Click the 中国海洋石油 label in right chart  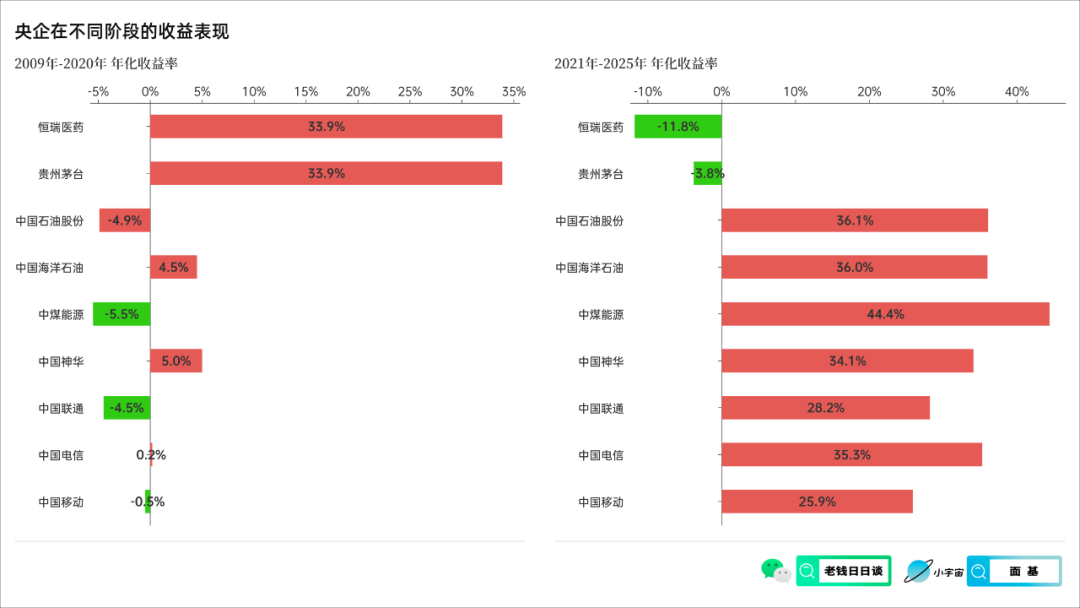click(x=590, y=268)
